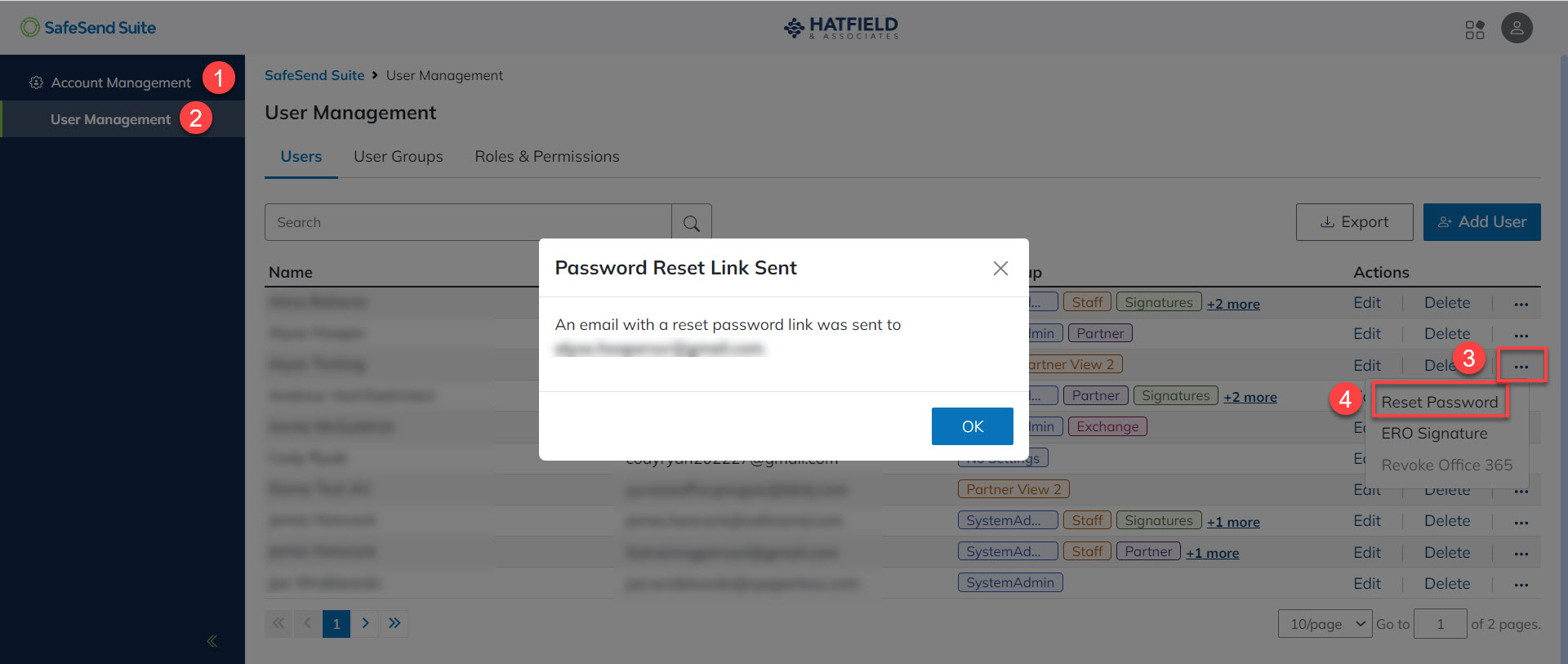This screenshot has width=1568, height=664.
Task: Select Reset Password from the actions menu
Action: point(1439,401)
